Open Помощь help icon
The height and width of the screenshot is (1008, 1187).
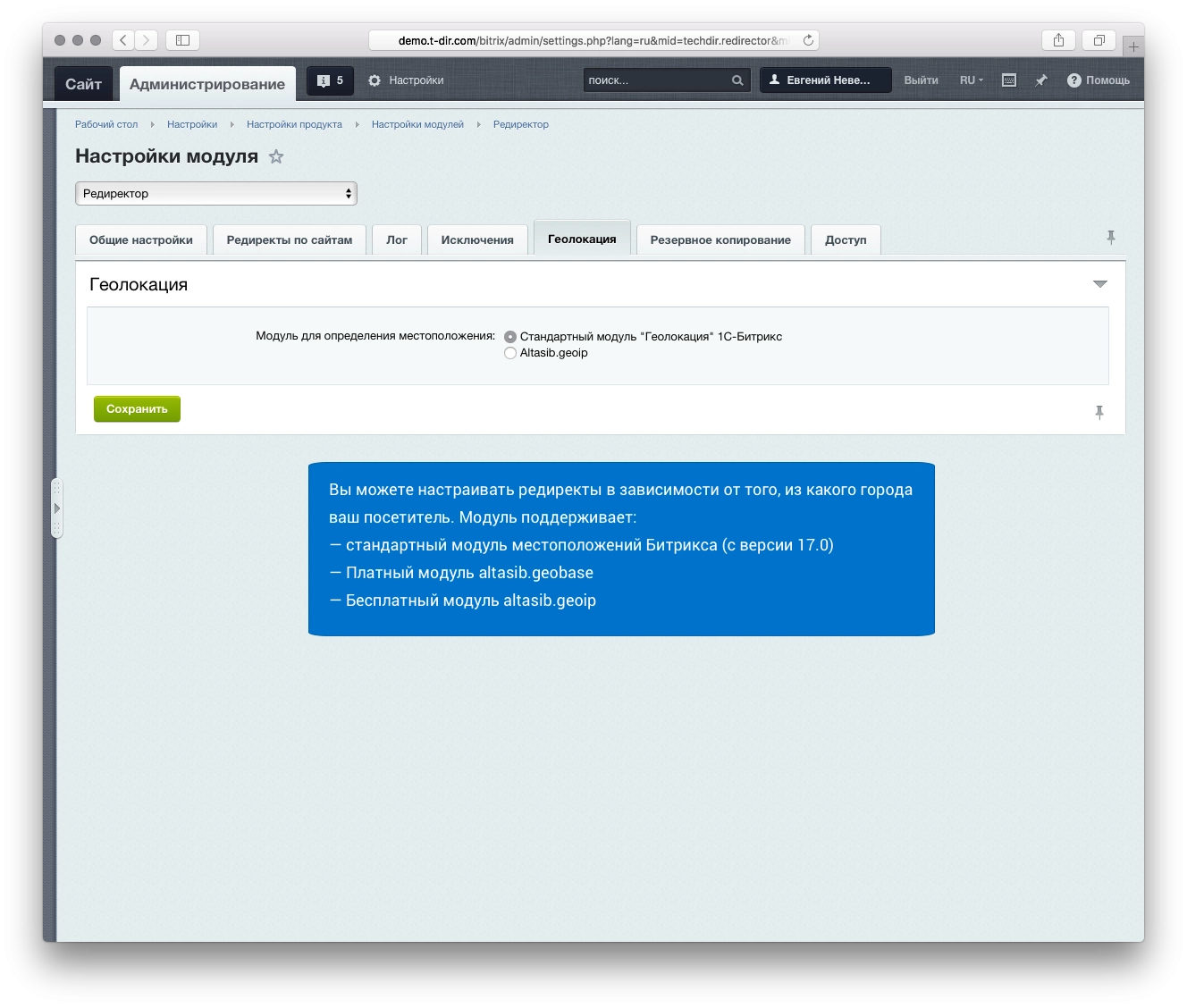1099,80
